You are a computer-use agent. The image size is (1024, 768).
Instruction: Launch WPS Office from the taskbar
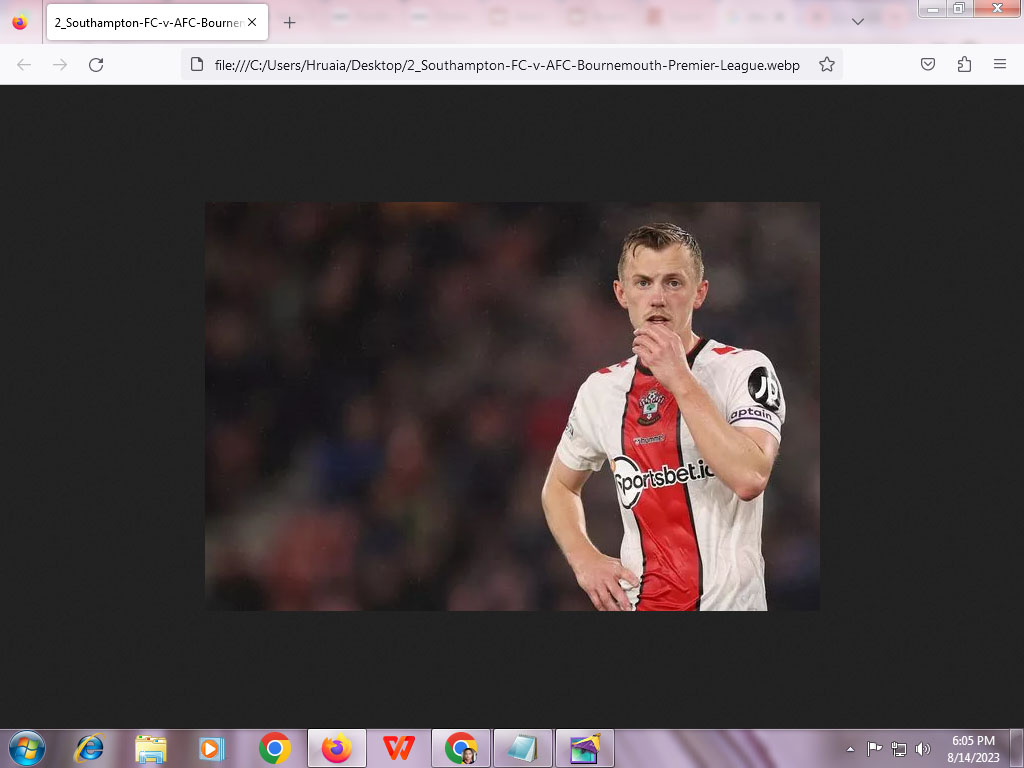click(399, 748)
